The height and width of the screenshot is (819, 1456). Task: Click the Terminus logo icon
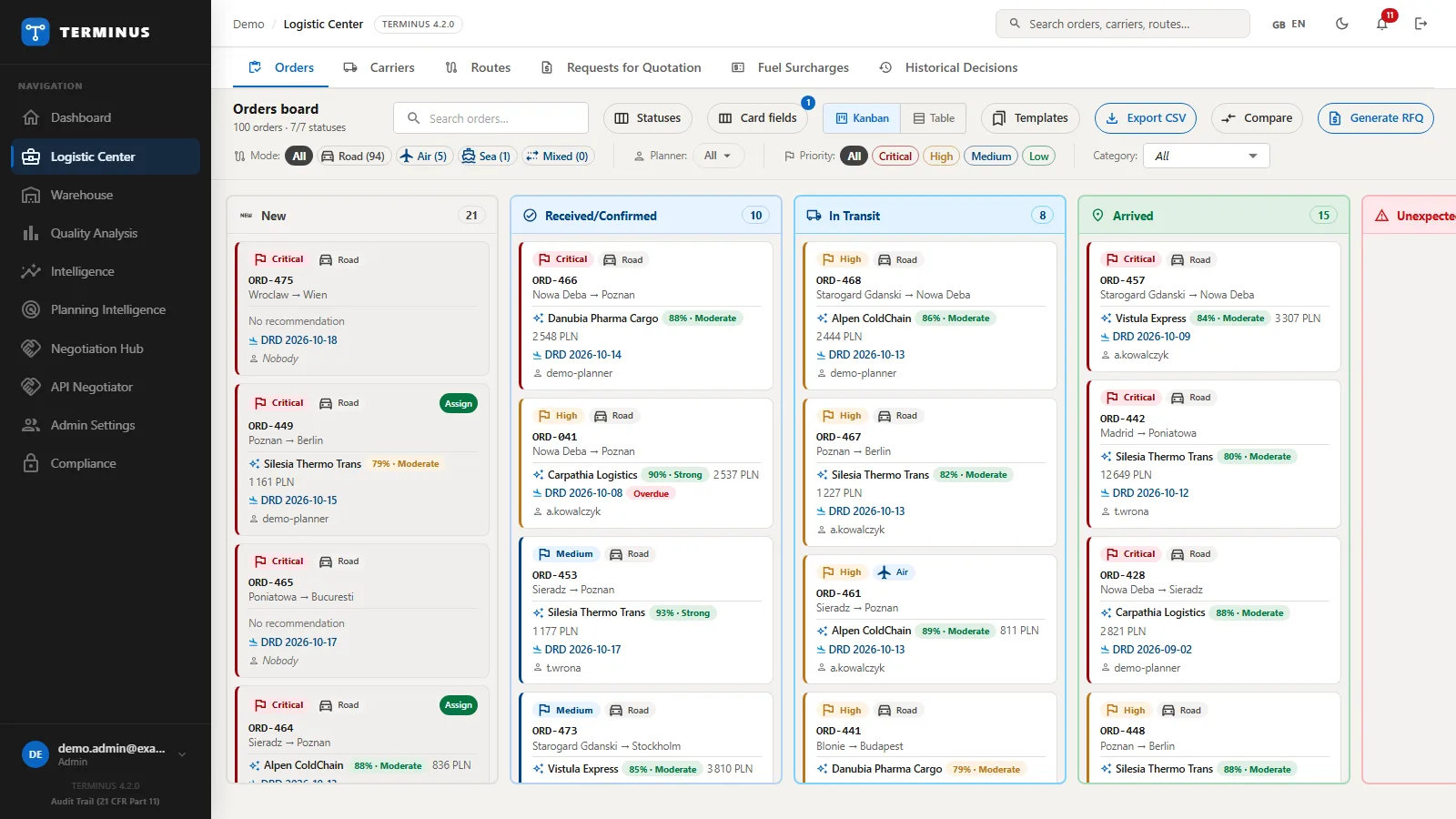coord(35,32)
